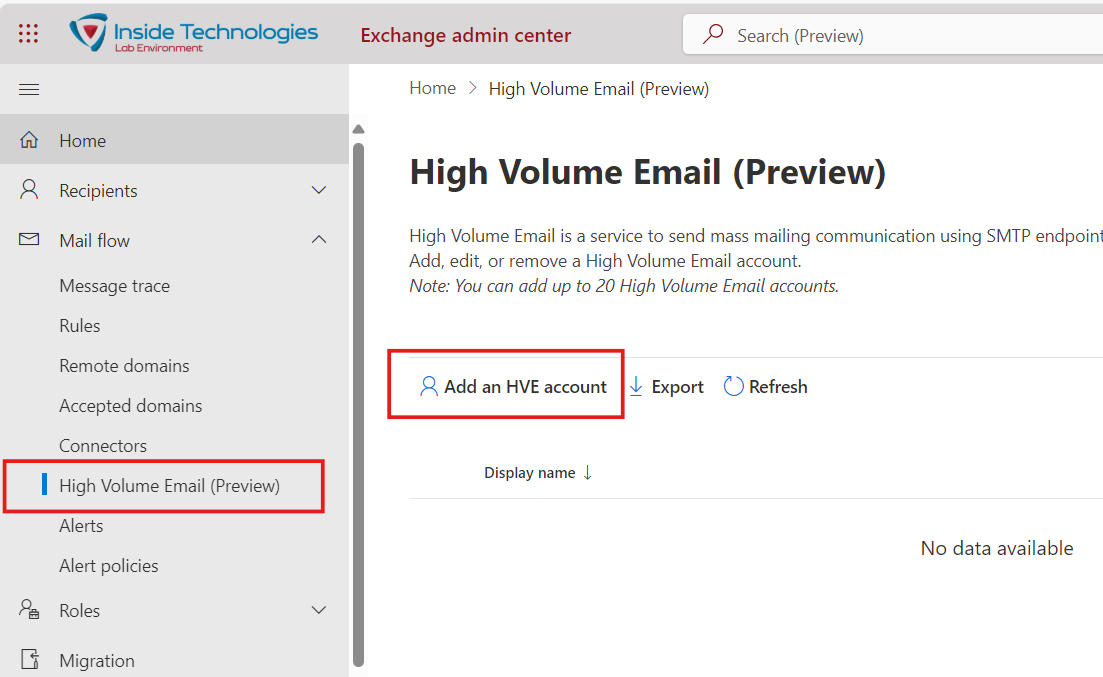Collapse the Mail flow section chevron
This screenshot has height=677, width=1103.
(x=319, y=240)
